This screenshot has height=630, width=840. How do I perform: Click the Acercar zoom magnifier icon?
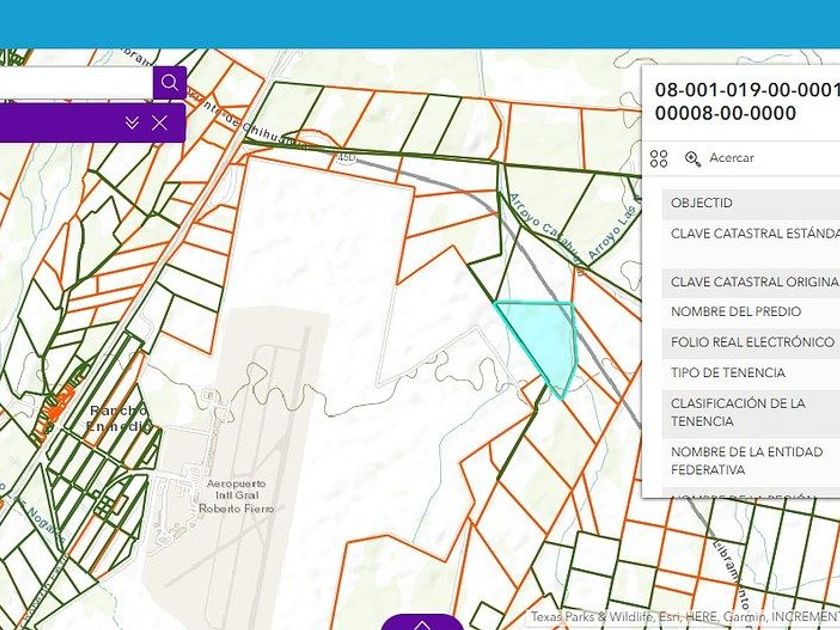coord(692,159)
